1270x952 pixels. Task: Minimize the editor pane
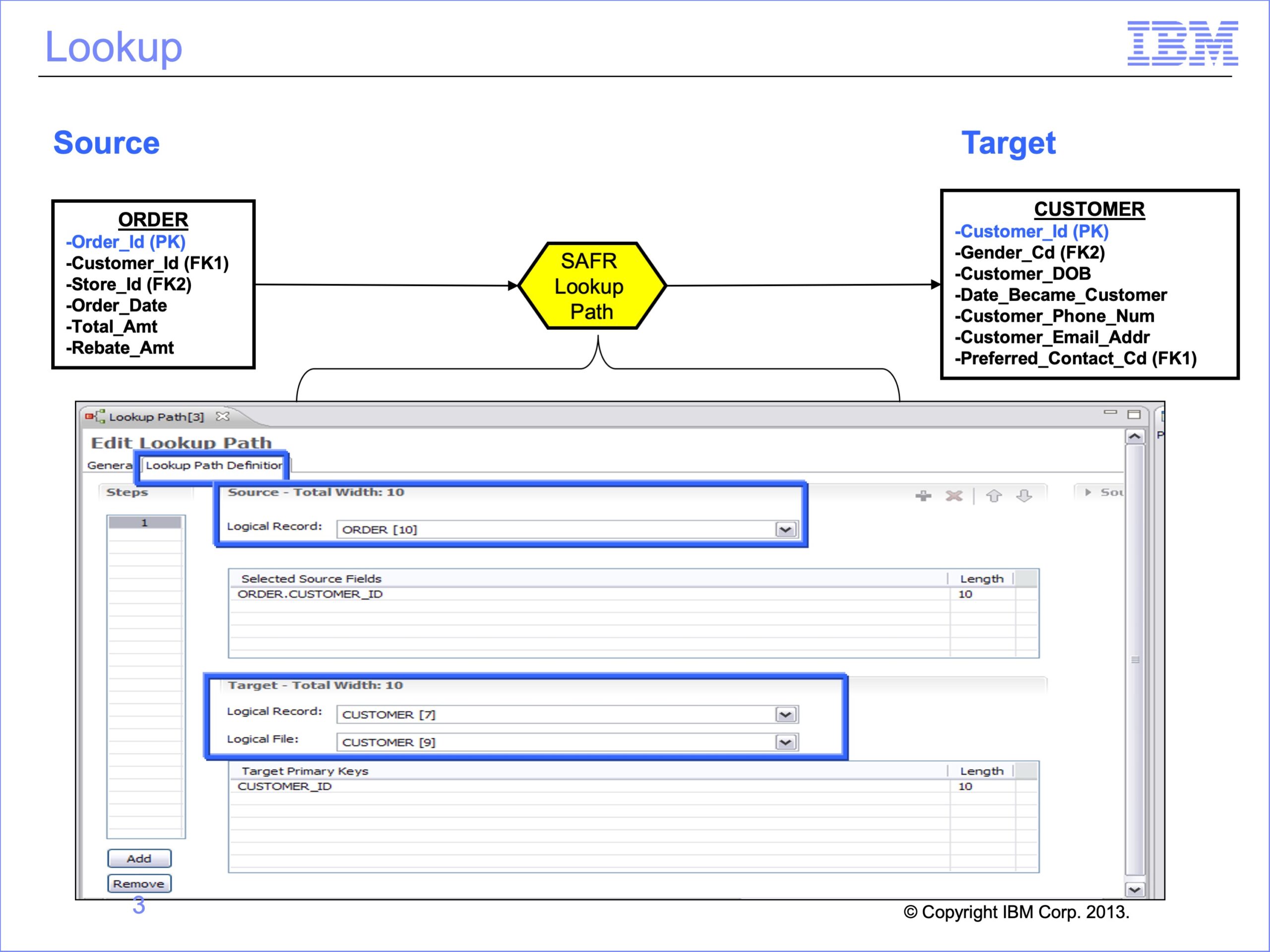point(1110,413)
